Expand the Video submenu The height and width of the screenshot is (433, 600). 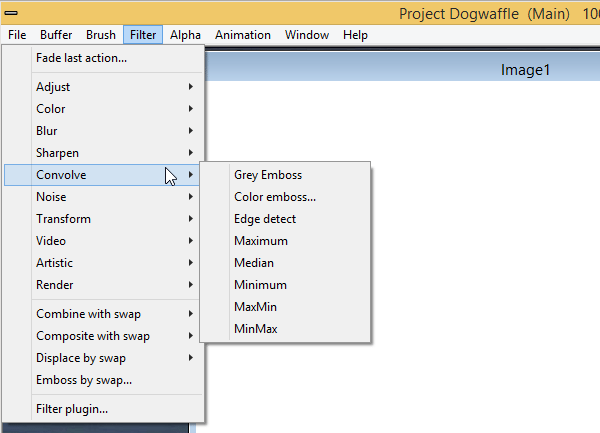point(103,241)
